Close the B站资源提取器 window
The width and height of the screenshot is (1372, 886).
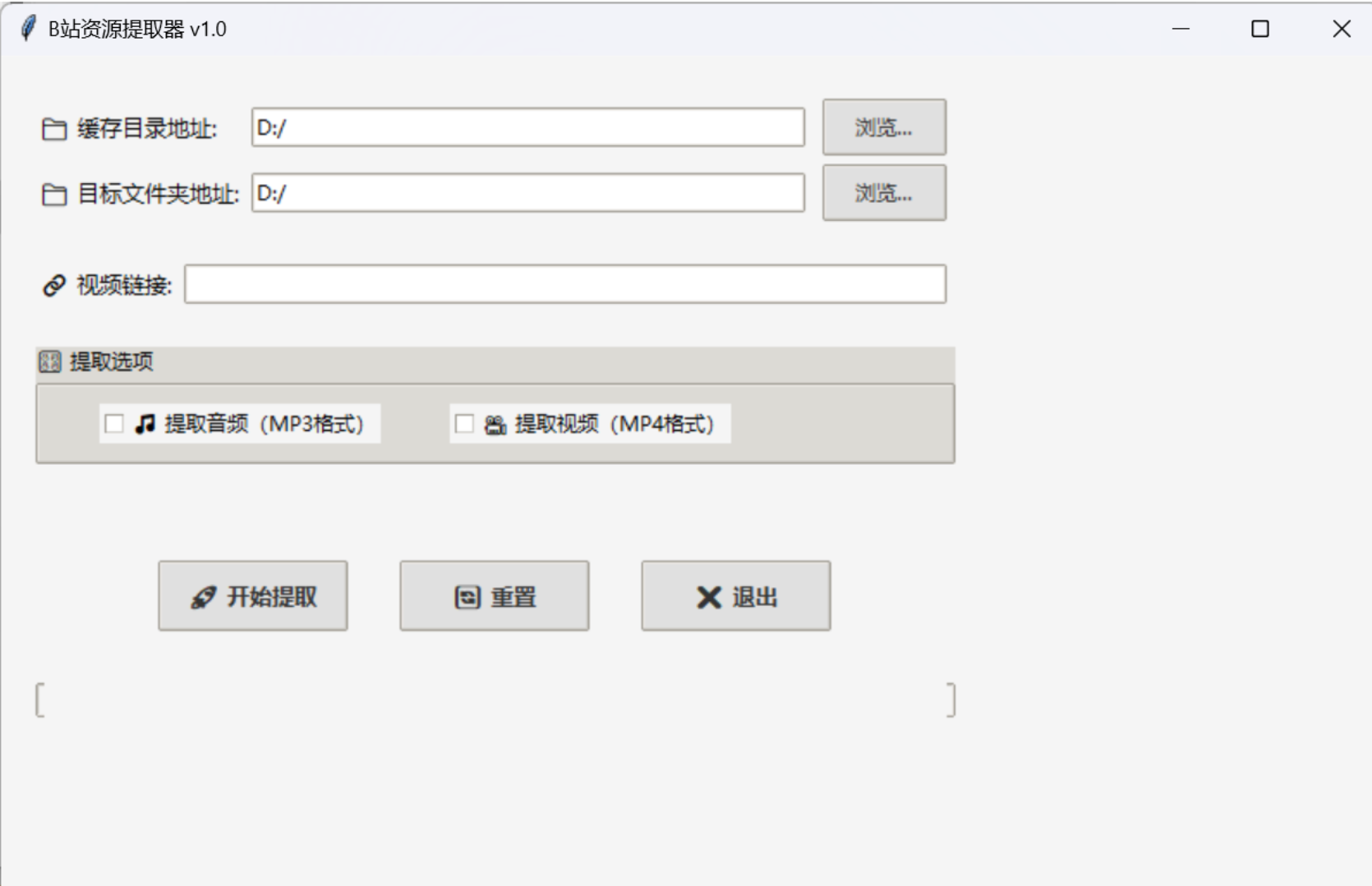pos(1342,29)
